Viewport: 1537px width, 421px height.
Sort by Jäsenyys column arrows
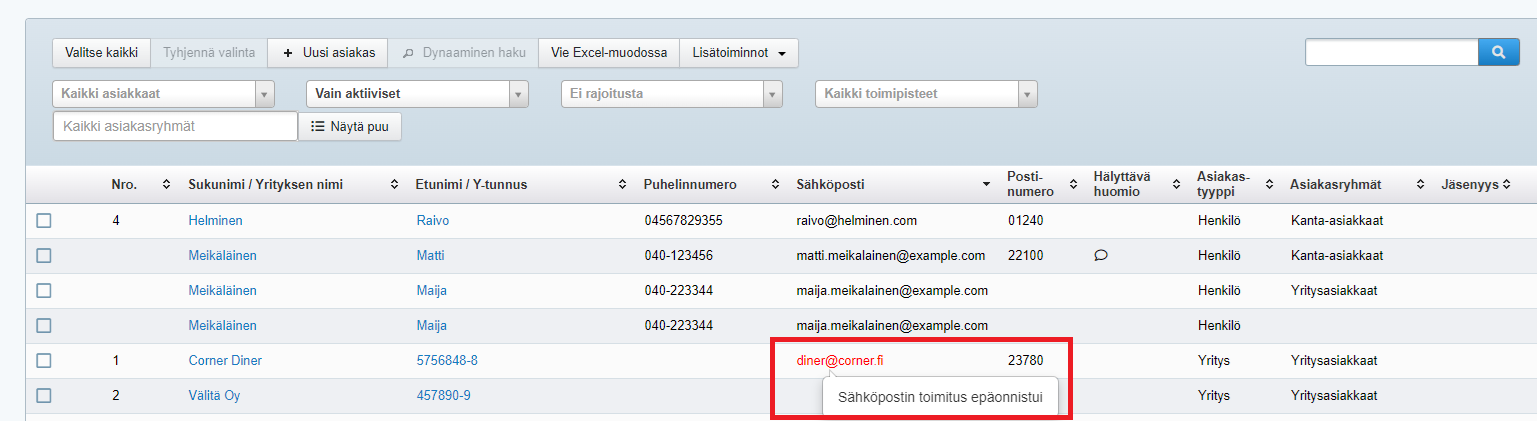[x=1505, y=185]
